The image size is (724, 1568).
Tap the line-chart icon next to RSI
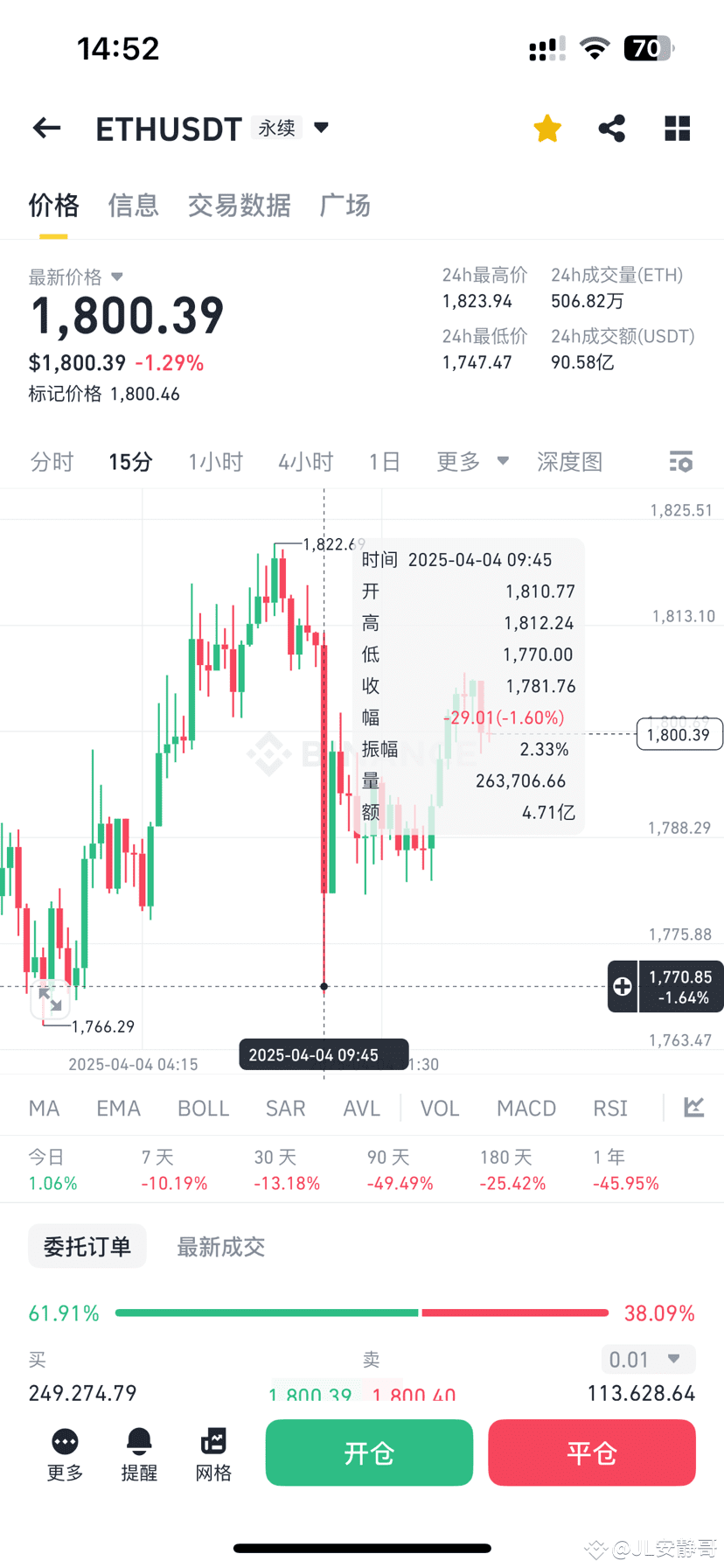click(x=693, y=1107)
